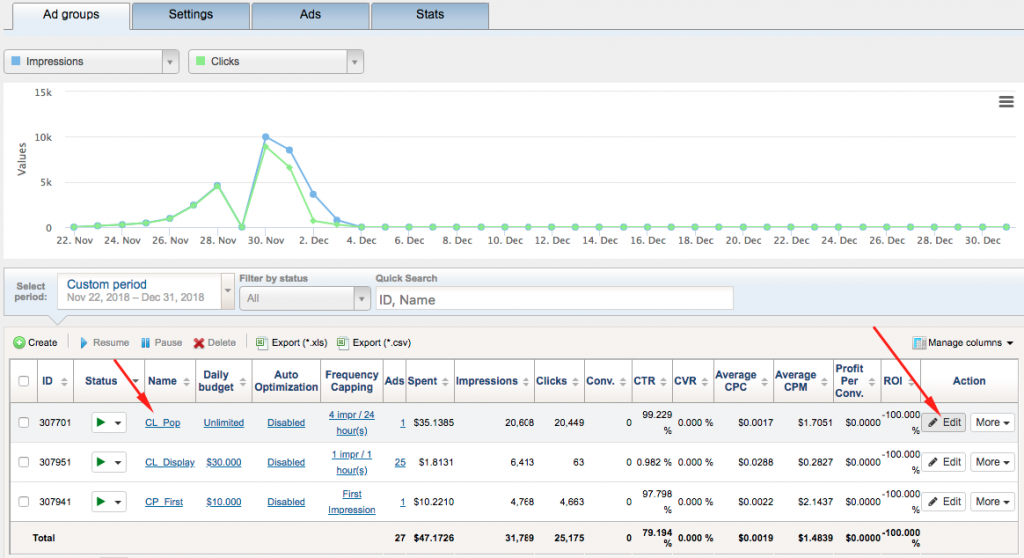Select the checkbox for row 307951
Viewport: 1024px width, 558px height.
point(24,462)
